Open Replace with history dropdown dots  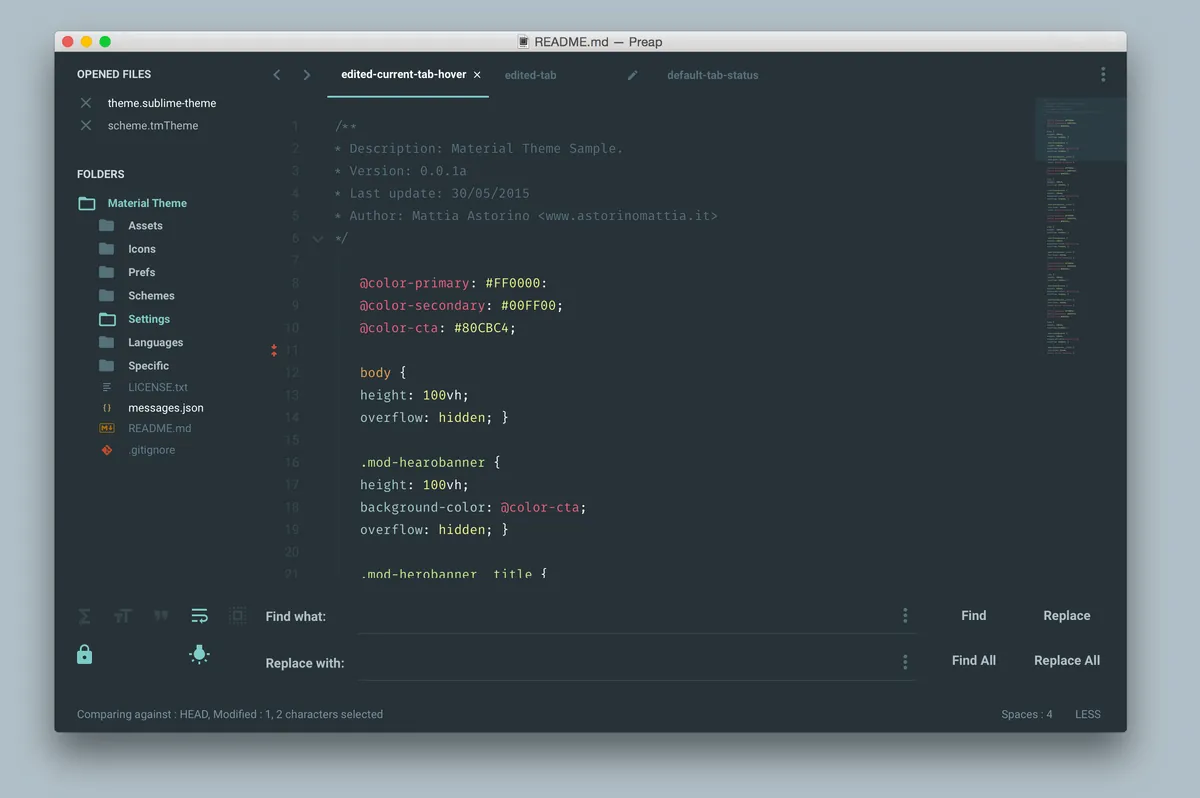[905, 662]
